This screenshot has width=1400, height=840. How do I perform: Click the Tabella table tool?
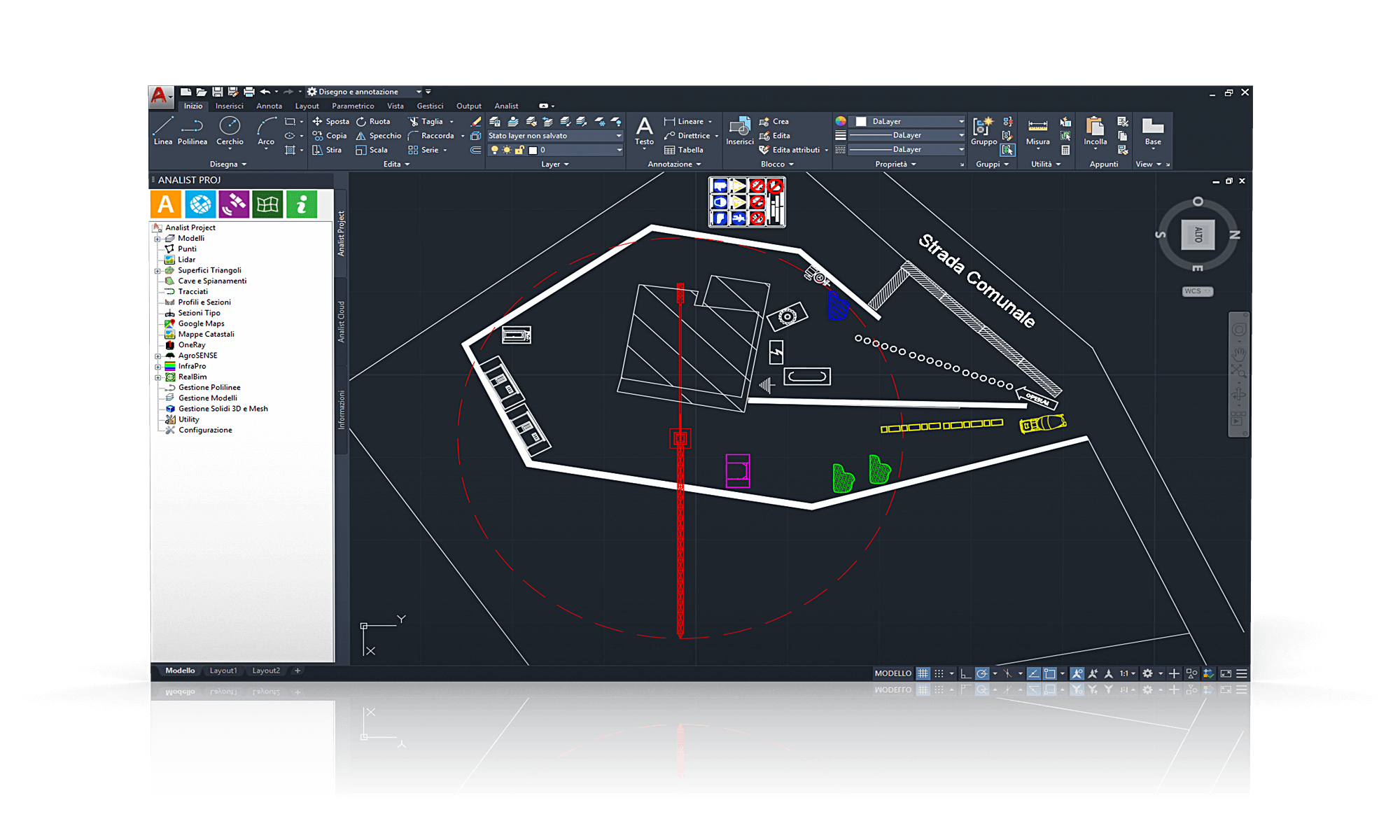tap(683, 150)
